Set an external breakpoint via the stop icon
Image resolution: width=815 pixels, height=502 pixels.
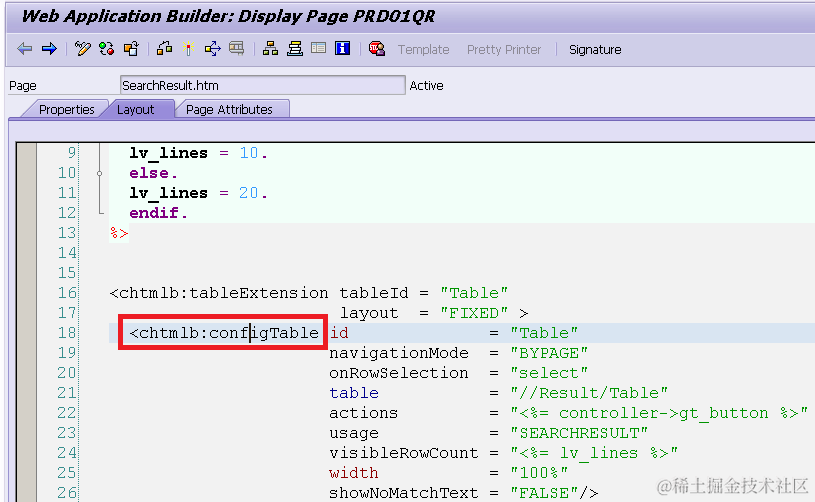[x=377, y=49]
